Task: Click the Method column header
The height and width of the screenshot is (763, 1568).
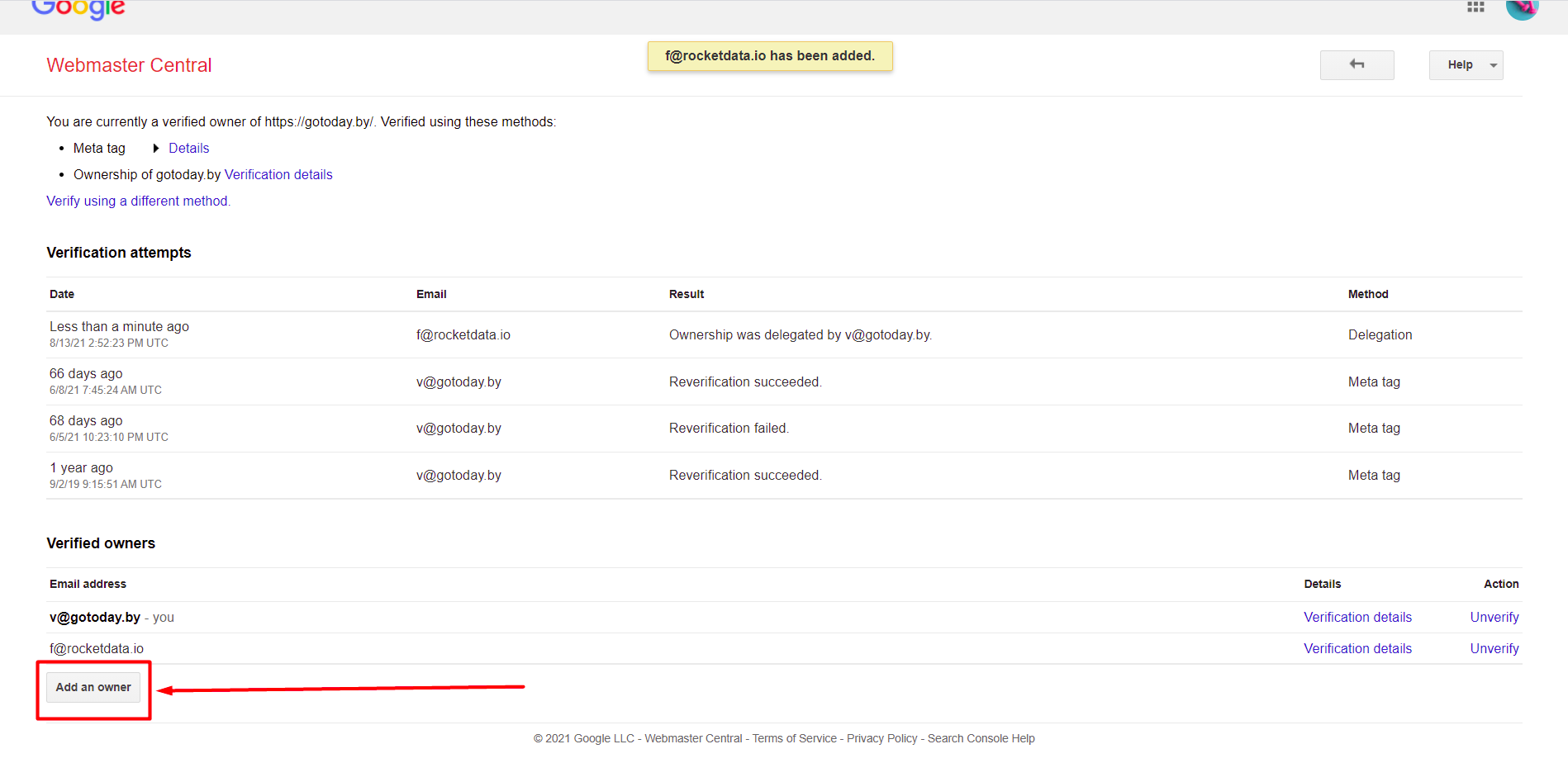Action: click(1367, 295)
